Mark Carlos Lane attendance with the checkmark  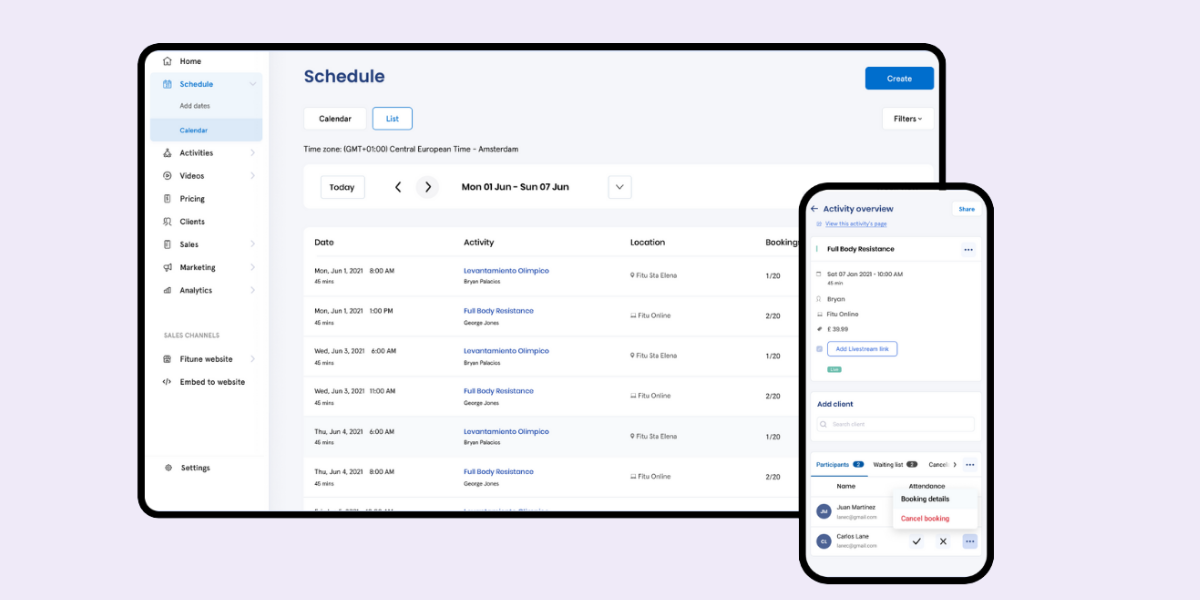click(917, 541)
